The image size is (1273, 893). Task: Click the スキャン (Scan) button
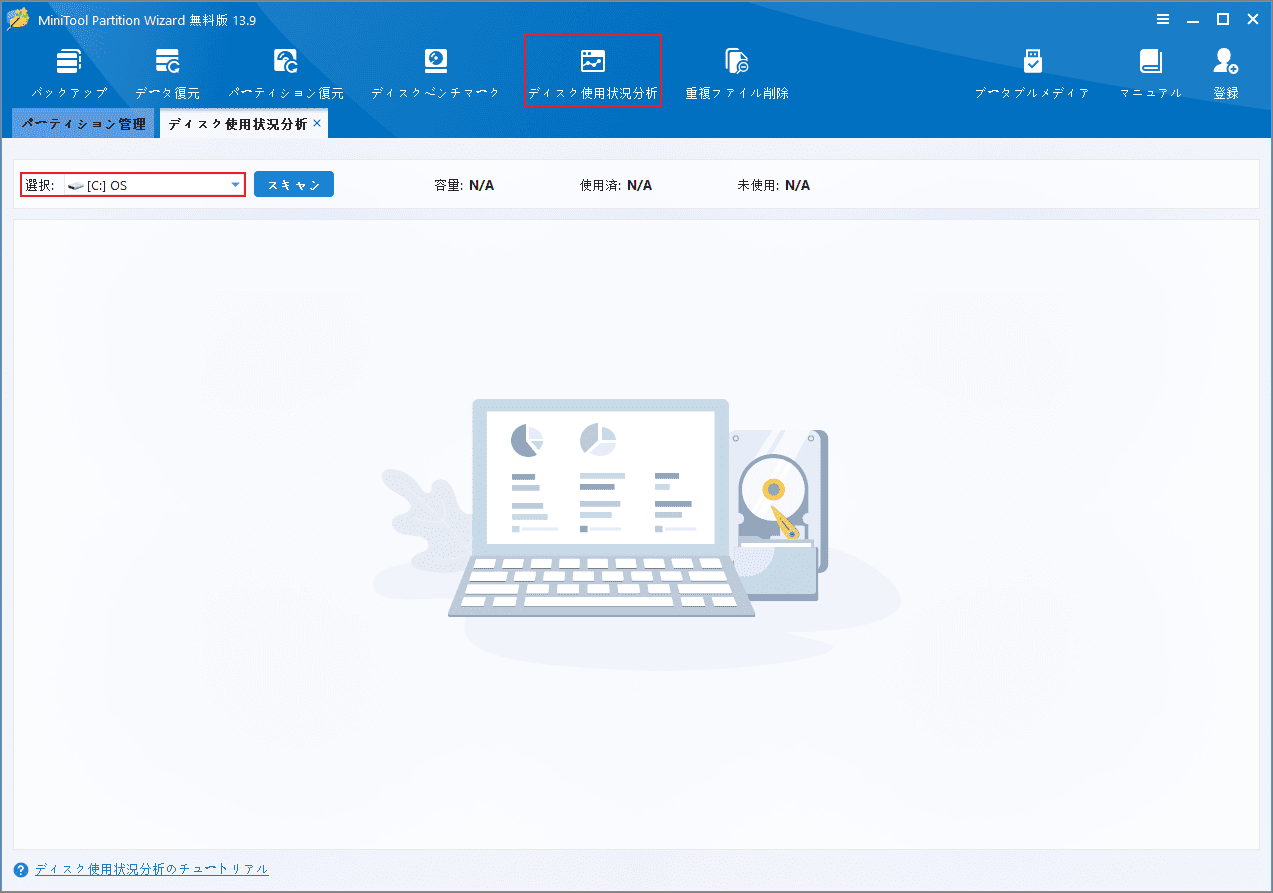(x=294, y=184)
